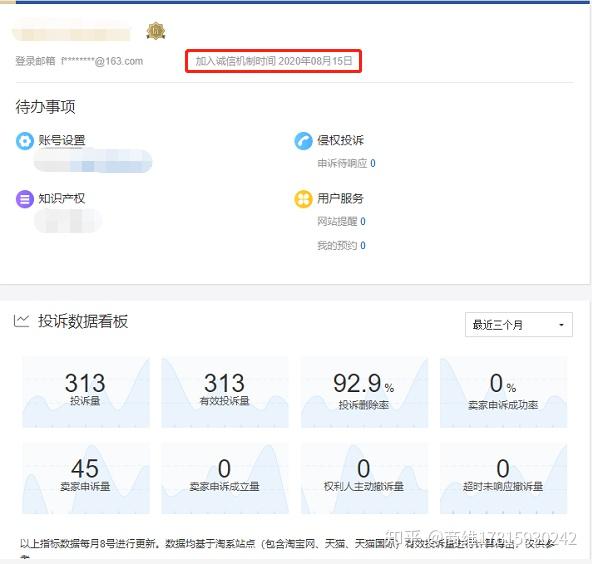
Task: Select the 0 卖家申诉成立量 card
Action: click(x=225, y=479)
